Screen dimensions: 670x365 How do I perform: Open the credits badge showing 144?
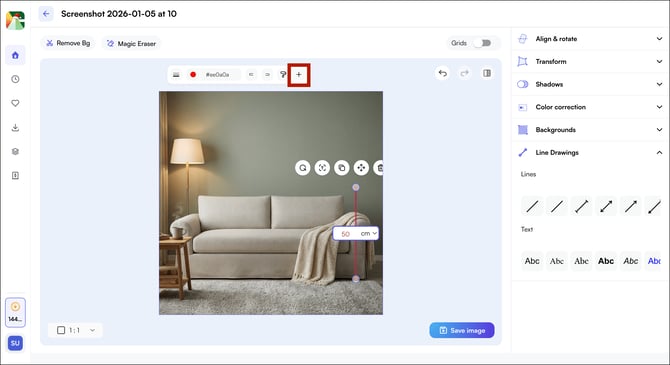tap(15, 312)
